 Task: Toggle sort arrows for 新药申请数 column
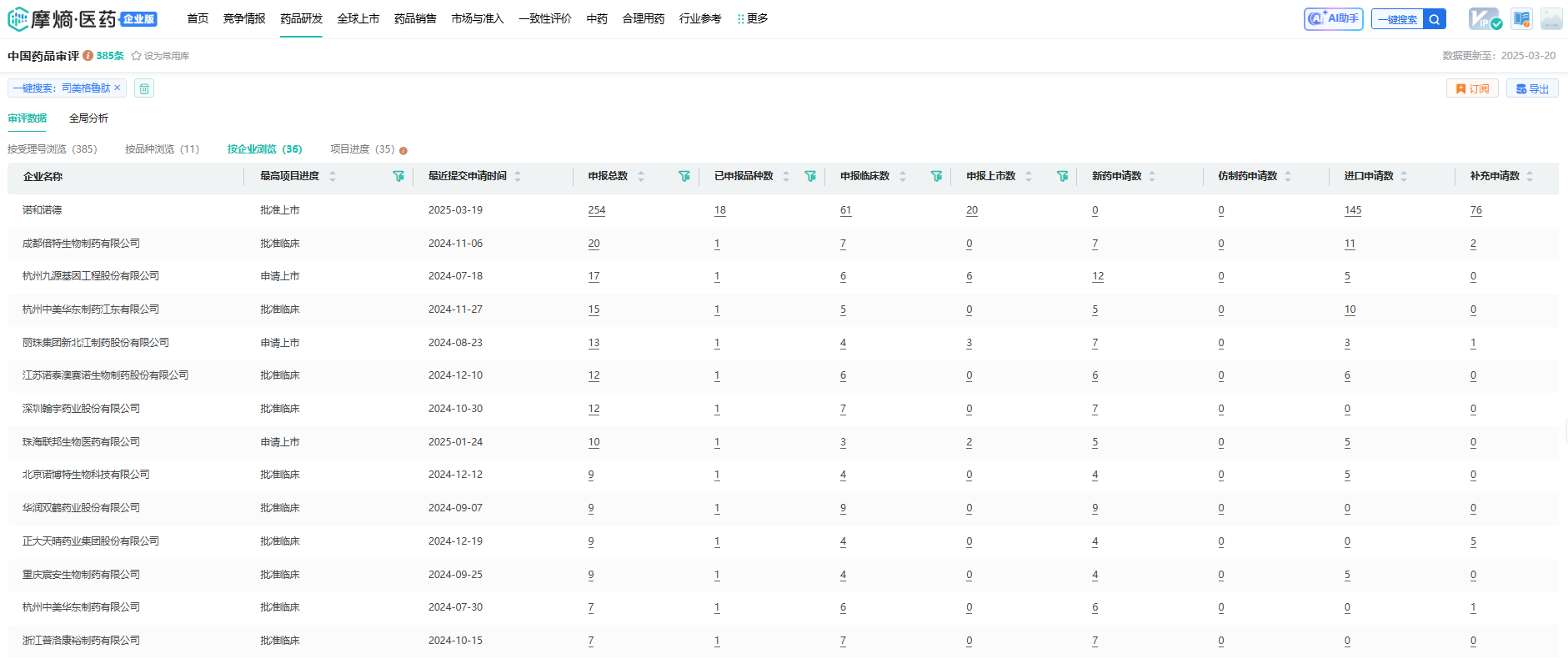click(1152, 176)
